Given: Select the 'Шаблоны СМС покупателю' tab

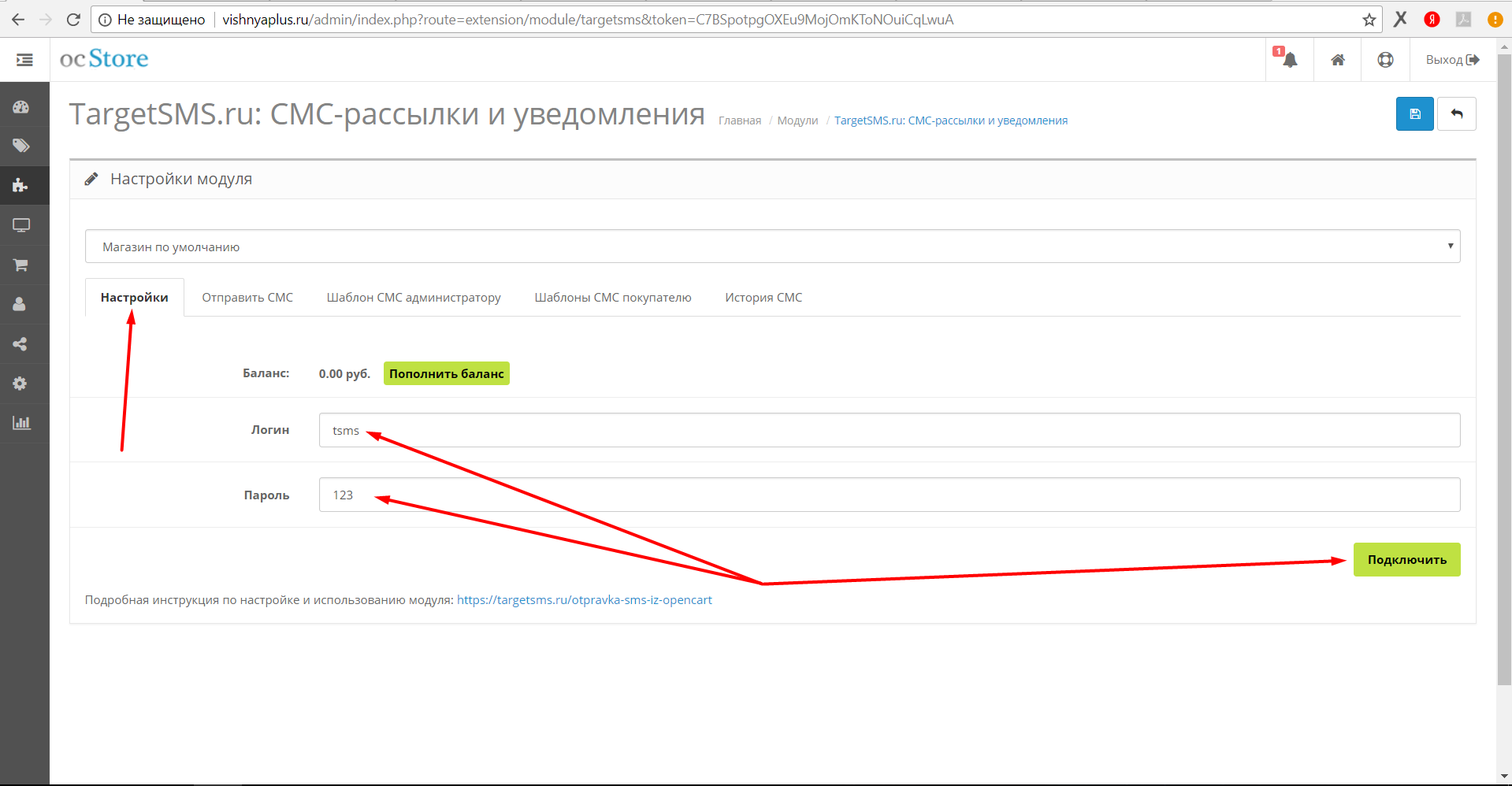Looking at the screenshot, I should click(x=612, y=298).
